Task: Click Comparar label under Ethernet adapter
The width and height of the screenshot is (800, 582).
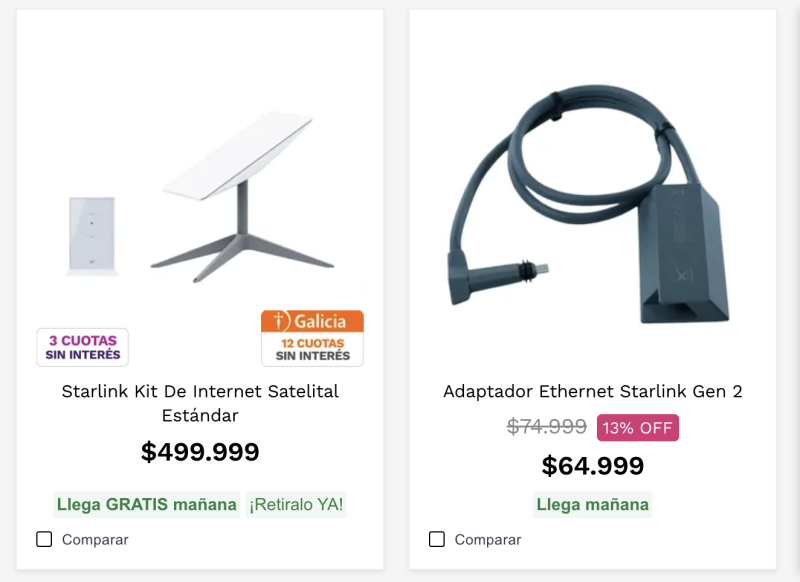Action: tap(488, 540)
